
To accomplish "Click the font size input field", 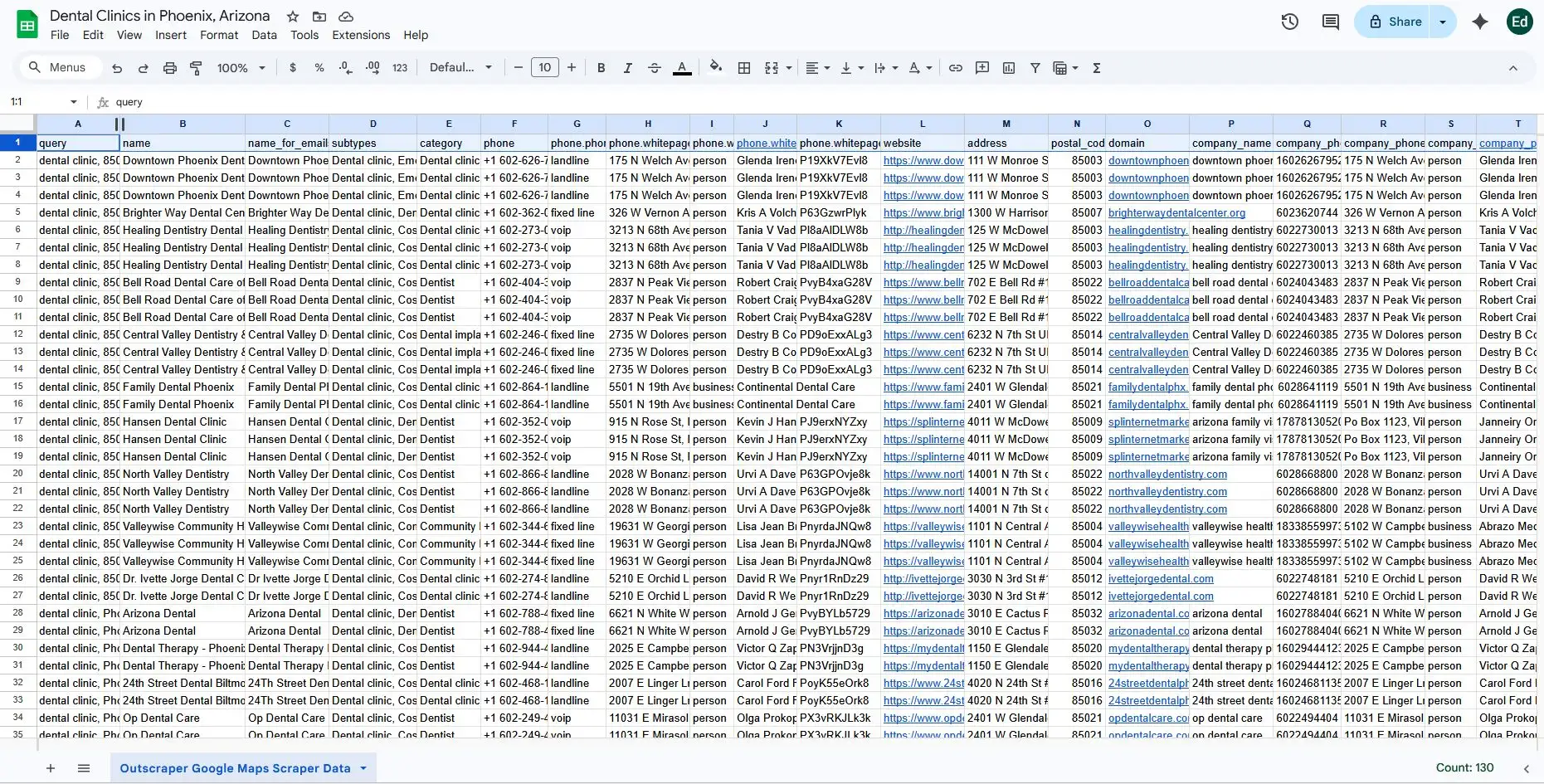I will (x=545, y=68).
